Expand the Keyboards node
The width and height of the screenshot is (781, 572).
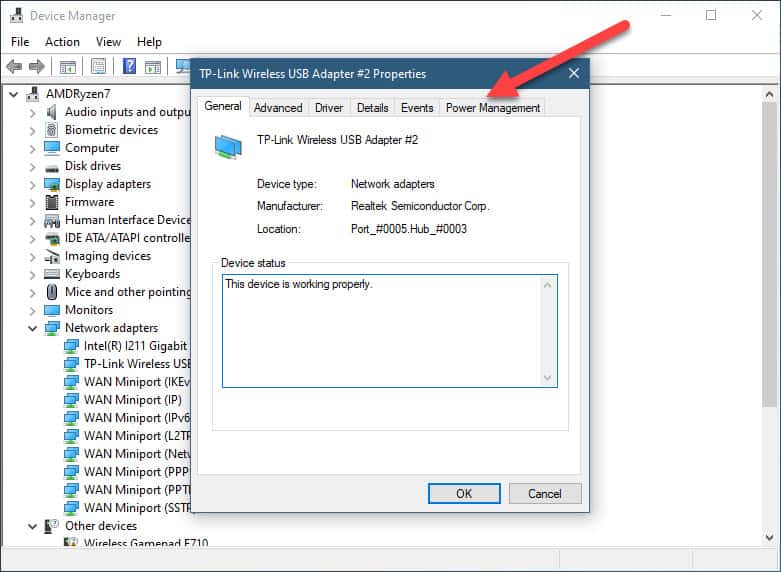pyautogui.click(x=32, y=275)
